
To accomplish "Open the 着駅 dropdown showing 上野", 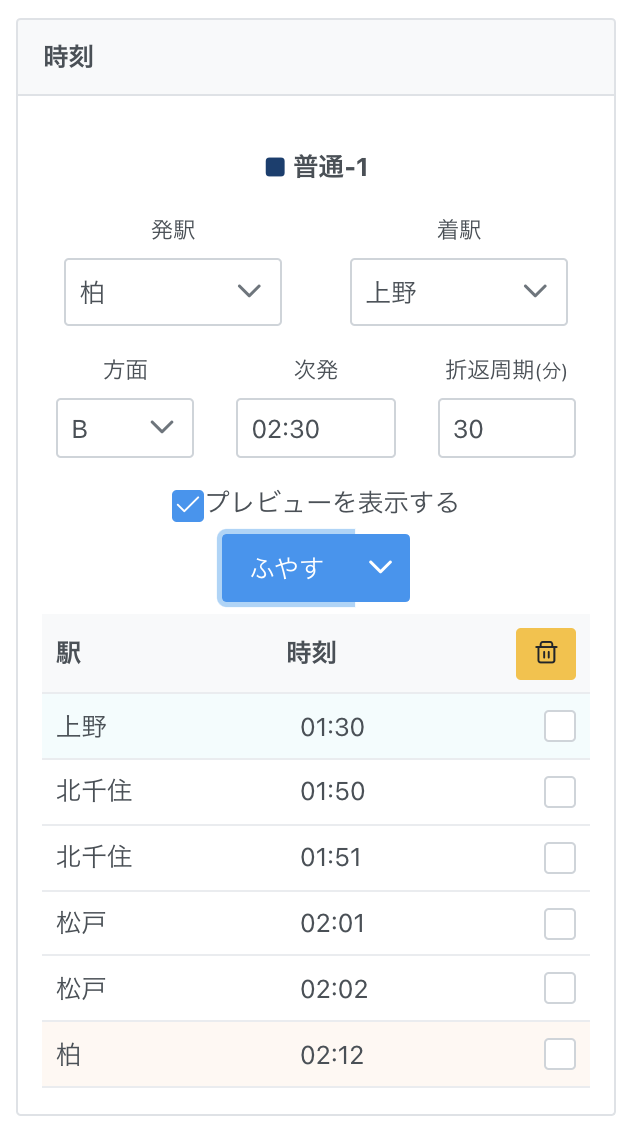I will pyautogui.click(x=458, y=292).
